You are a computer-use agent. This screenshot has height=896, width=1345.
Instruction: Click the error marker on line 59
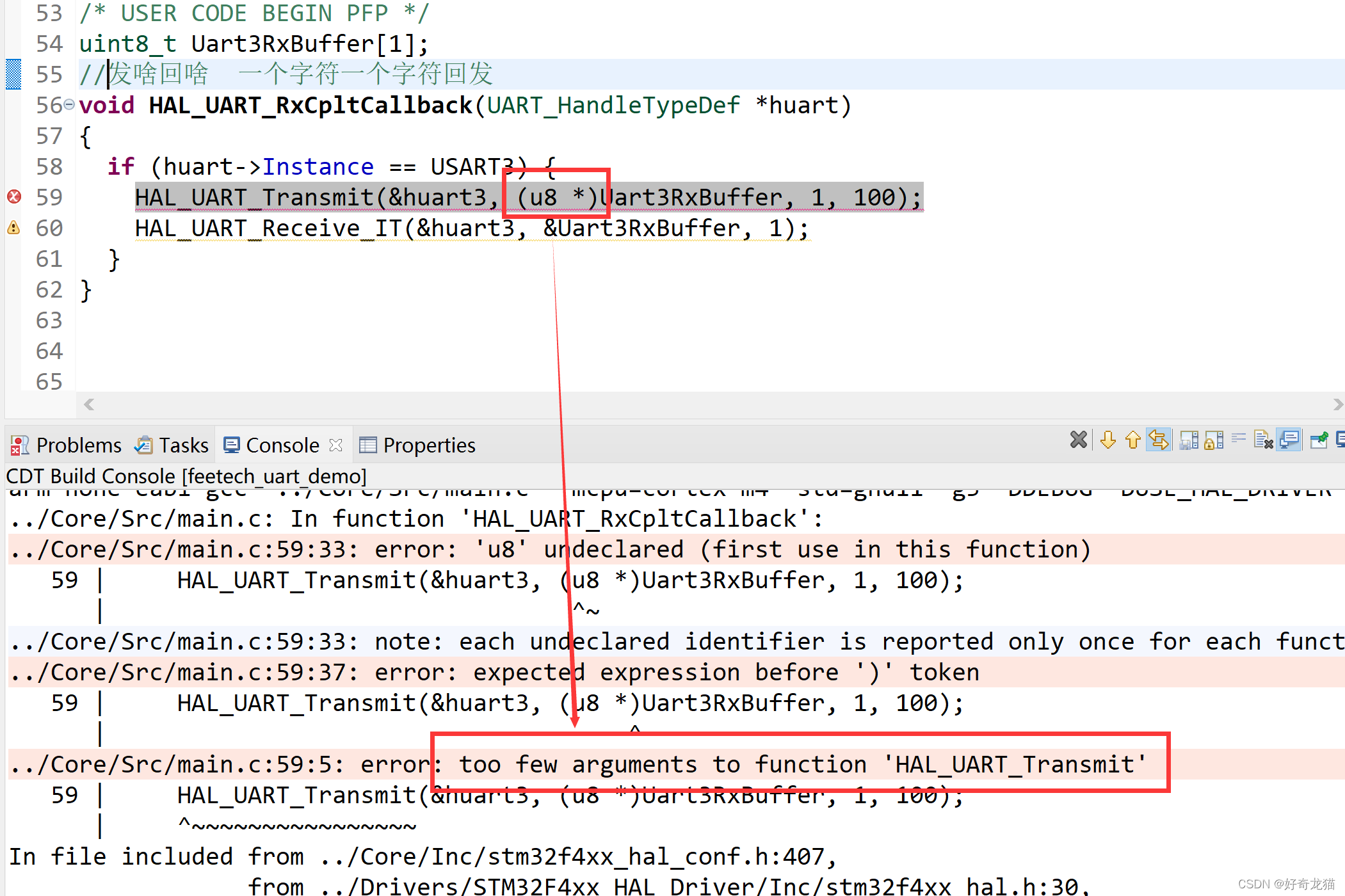point(13,196)
